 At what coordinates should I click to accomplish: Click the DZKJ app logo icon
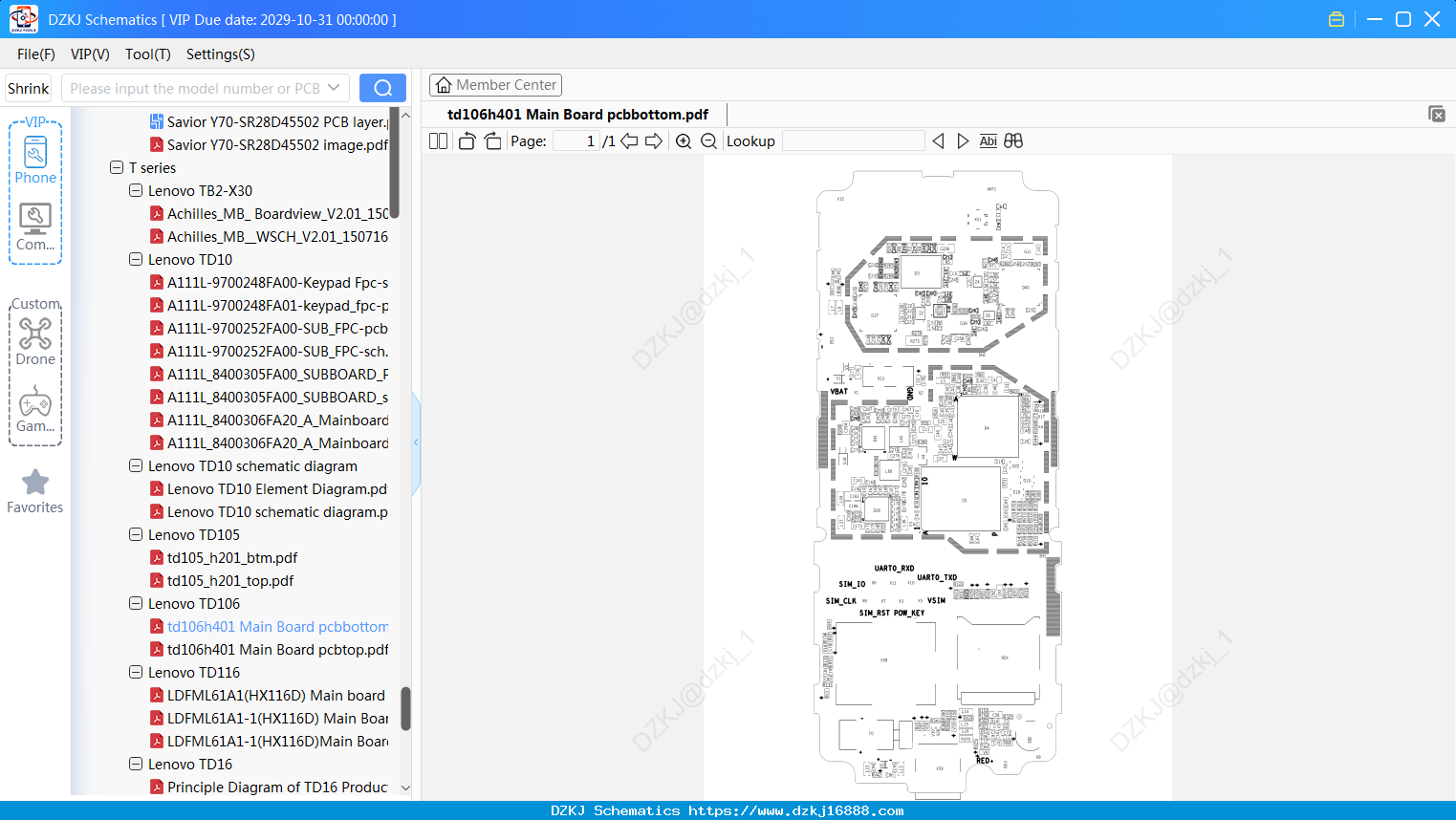[23, 19]
